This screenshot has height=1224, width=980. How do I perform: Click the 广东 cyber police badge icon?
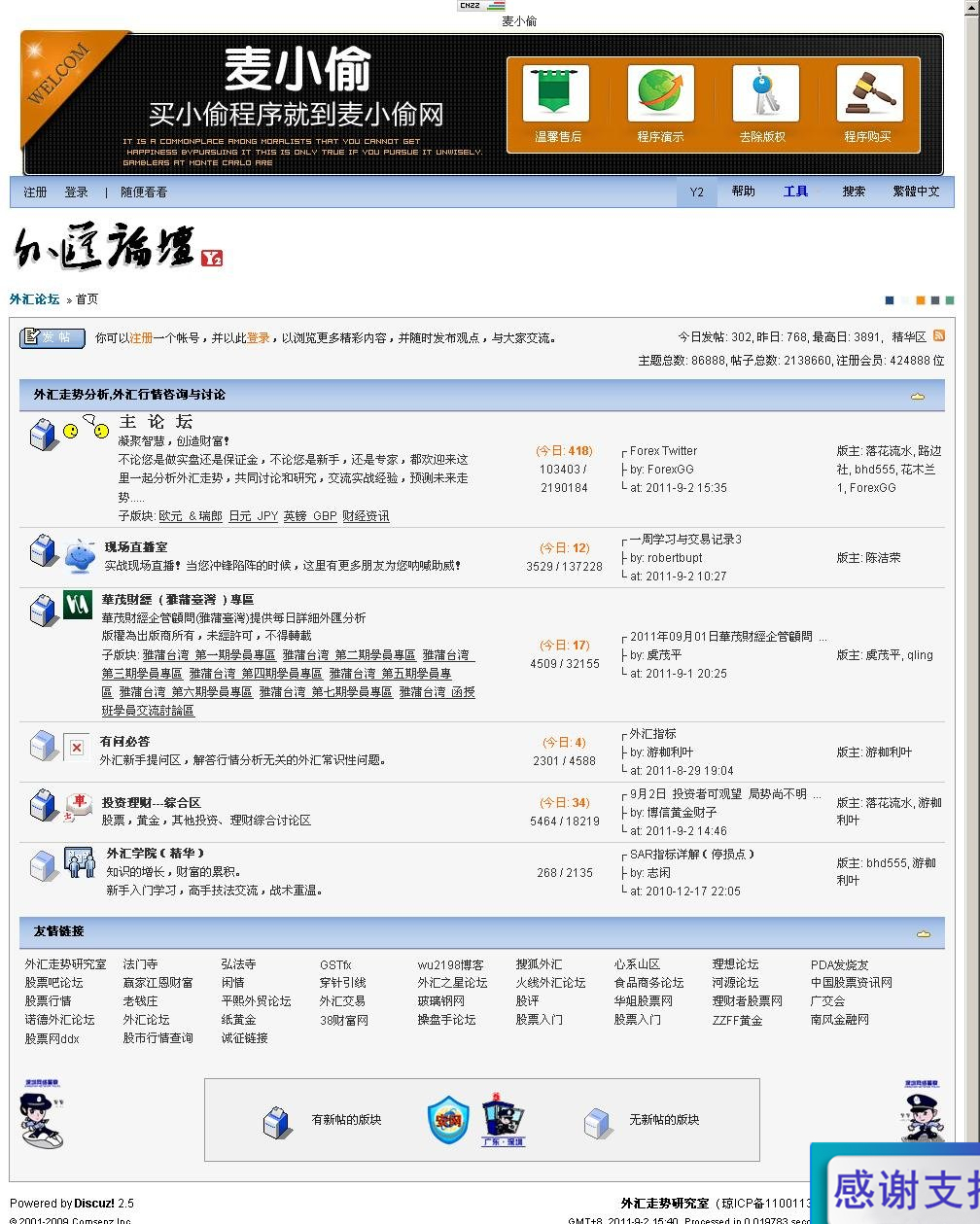pyautogui.click(x=504, y=1119)
